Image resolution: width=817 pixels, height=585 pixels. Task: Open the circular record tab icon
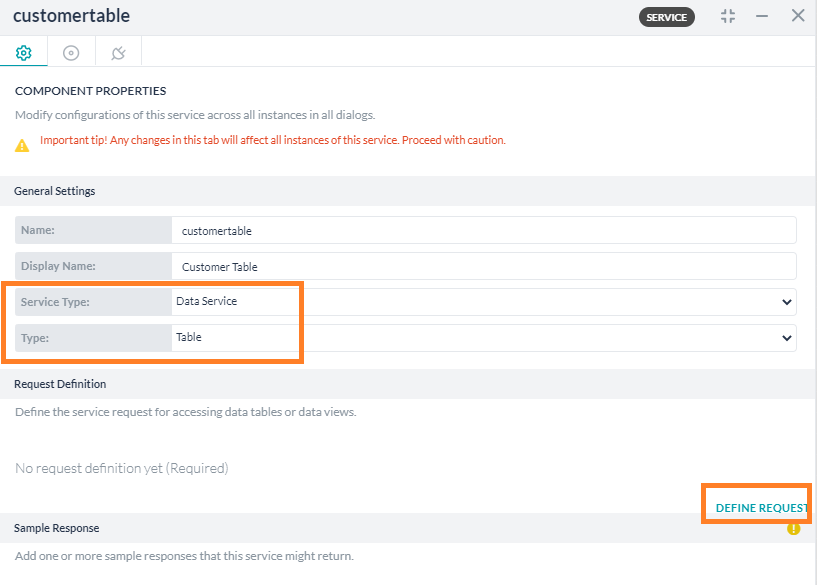click(70, 51)
